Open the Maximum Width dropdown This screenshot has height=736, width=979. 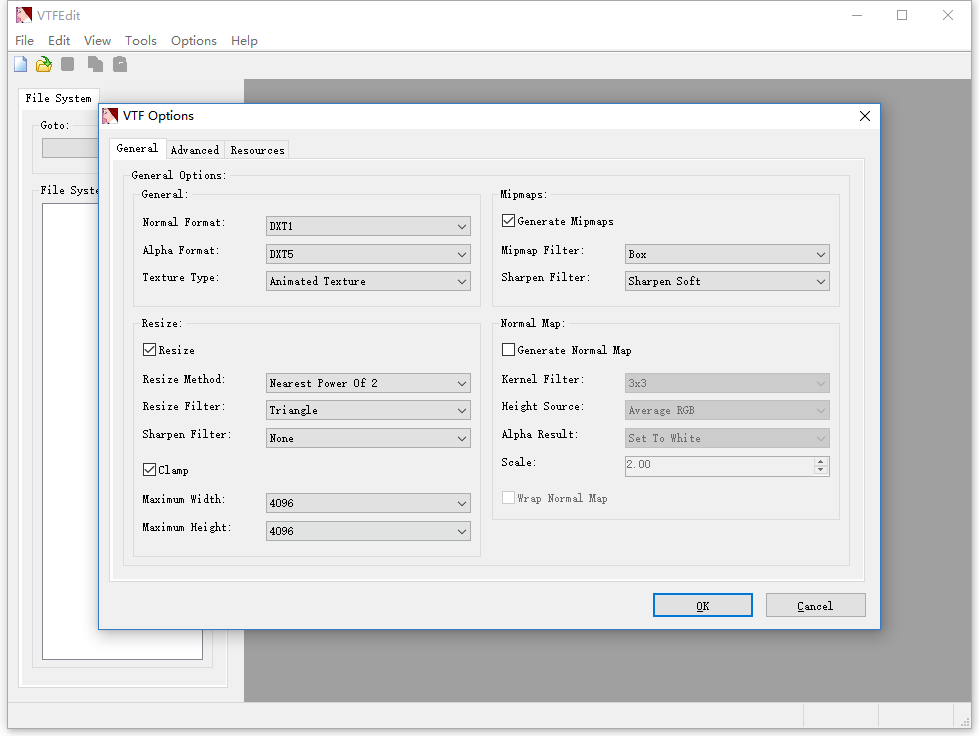point(368,503)
